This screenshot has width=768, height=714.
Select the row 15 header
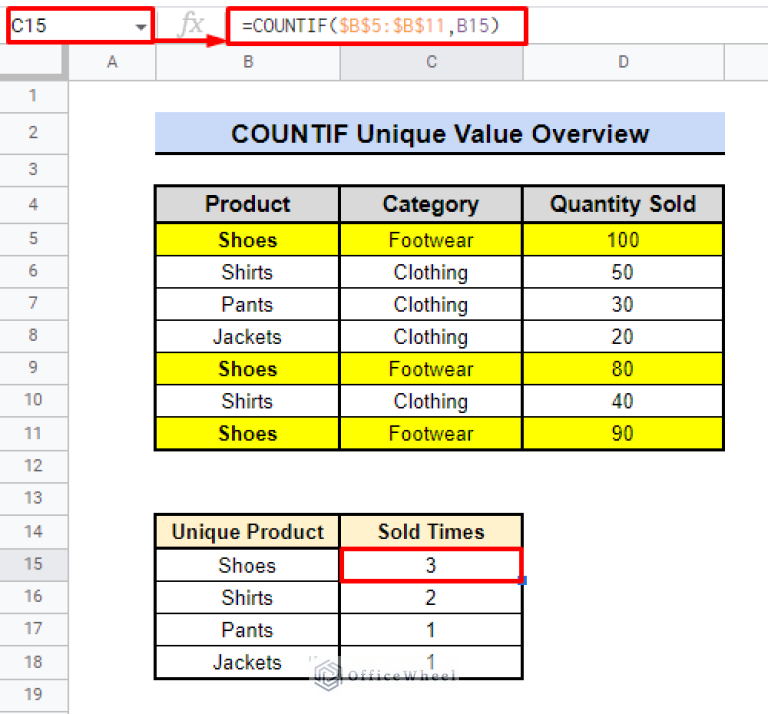coord(33,564)
